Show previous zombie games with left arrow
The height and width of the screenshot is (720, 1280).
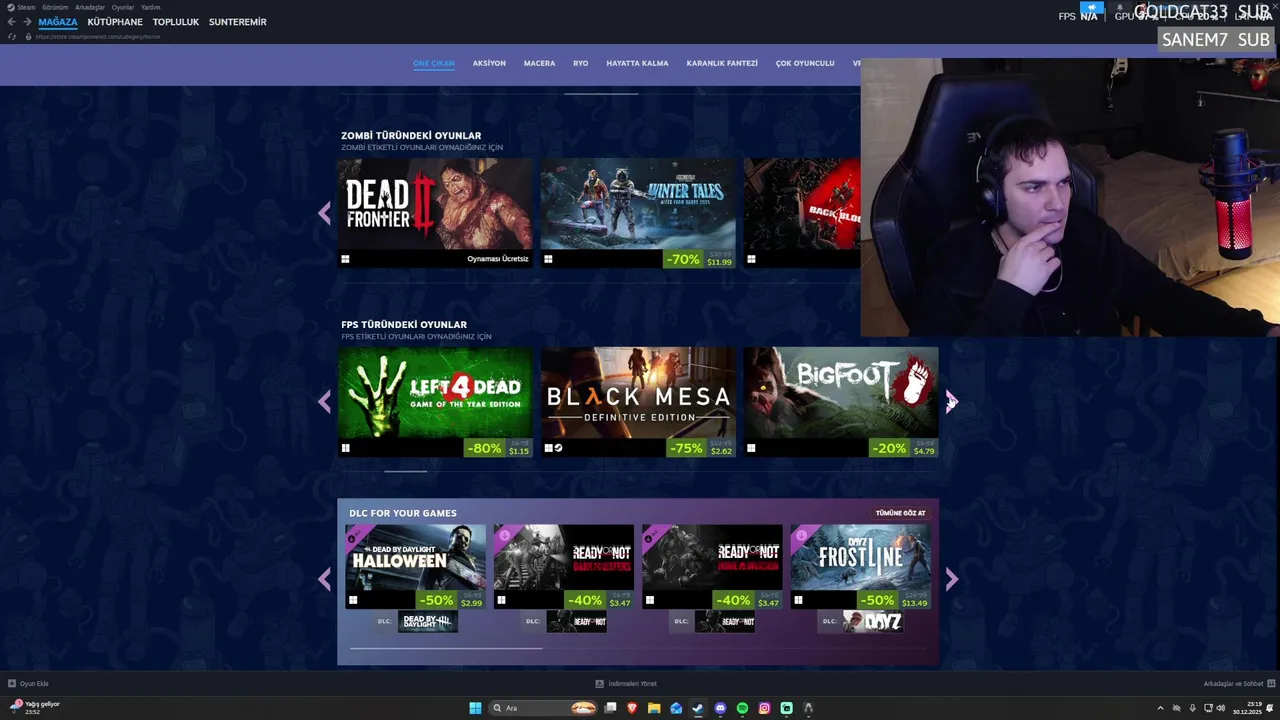pos(324,213)
